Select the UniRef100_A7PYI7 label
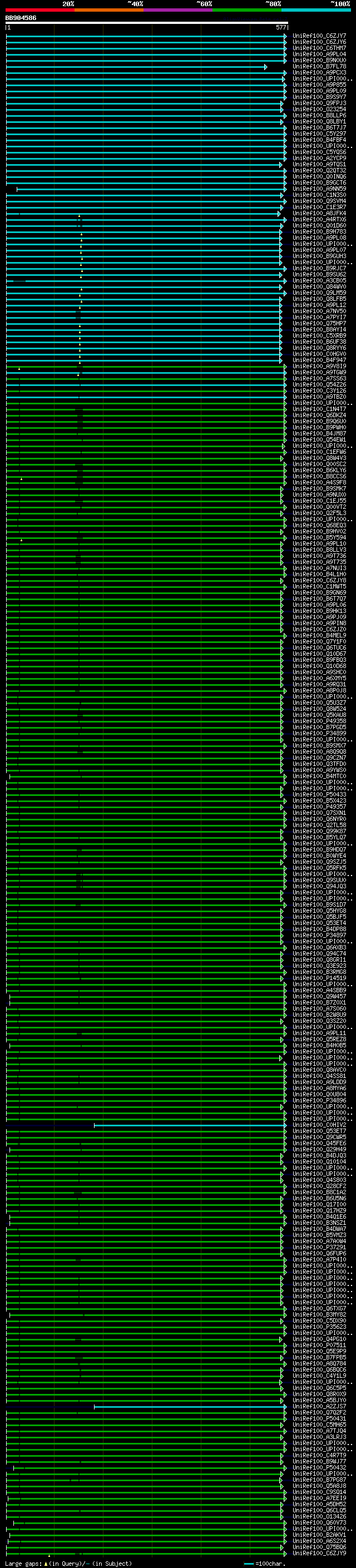Image resolution: width=356 pixels, height=1568 pixels. click(x=319, y=317)
